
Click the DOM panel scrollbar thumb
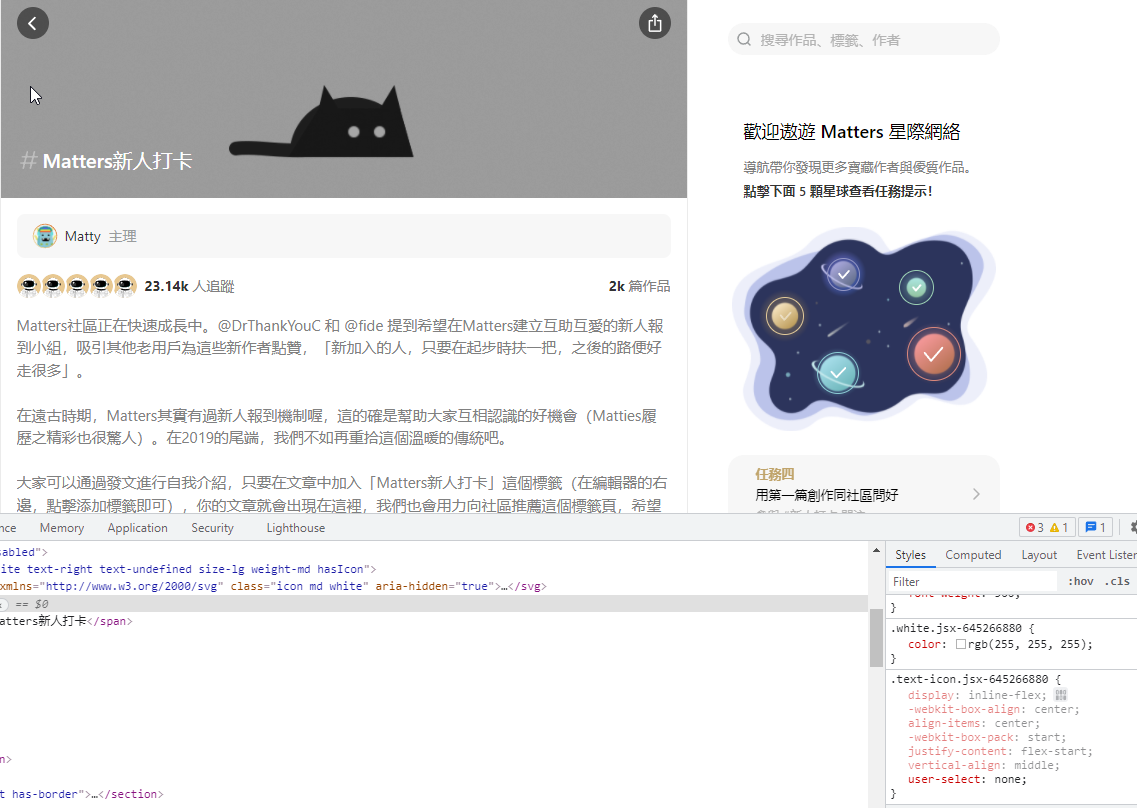(x=876, y=637)
